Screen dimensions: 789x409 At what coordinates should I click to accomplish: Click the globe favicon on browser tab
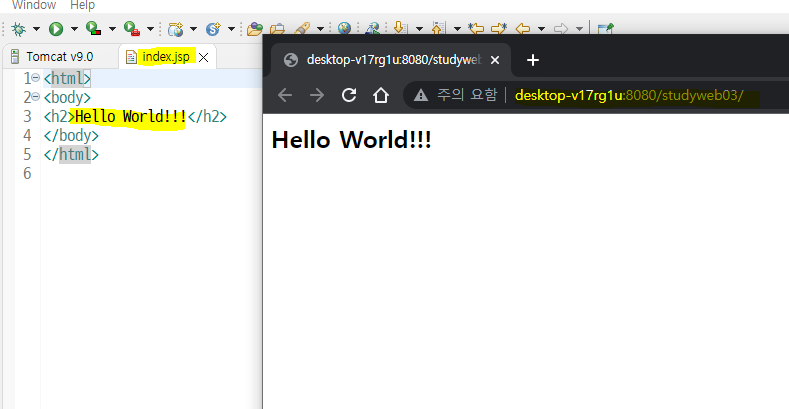291,60
